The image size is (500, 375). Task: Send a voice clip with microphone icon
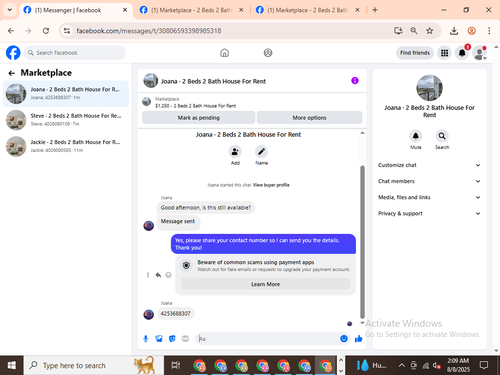coord(146,339)
